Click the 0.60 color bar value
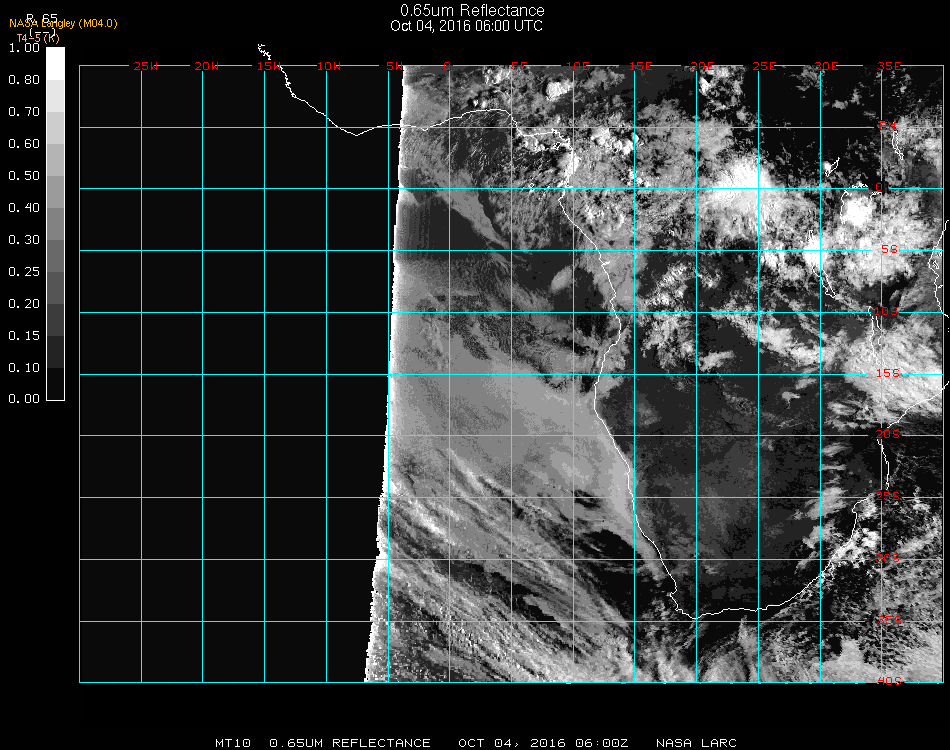The height and width of the screenshot is (750, 950). pyautogui.click(x=24, y=144)
